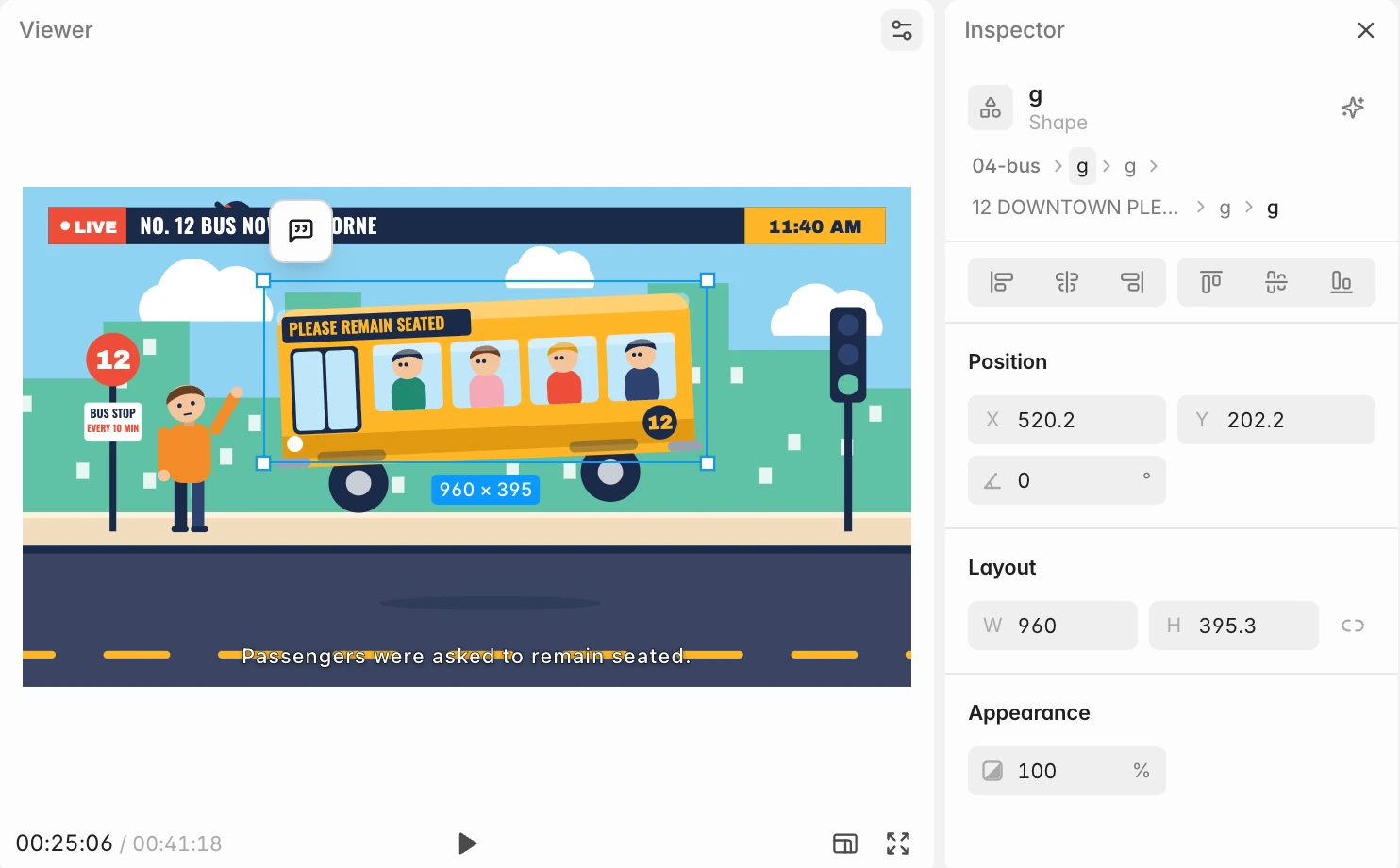Open viewer settings sliders icon
The width and height of the screenshot is (1400, 868).
click(x=901, y=30)
